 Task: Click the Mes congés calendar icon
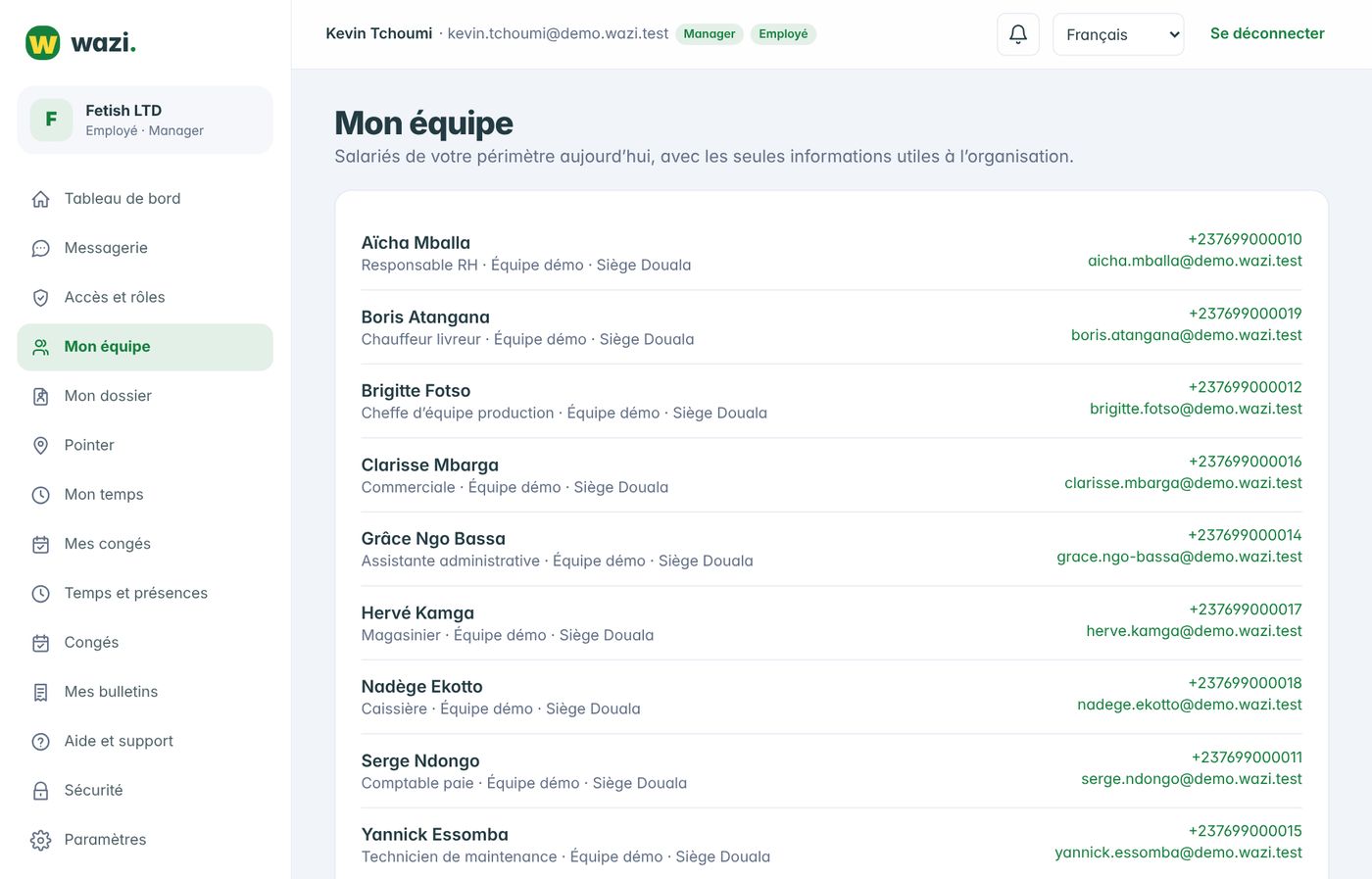pyautogui.click(x=40, y=545)
